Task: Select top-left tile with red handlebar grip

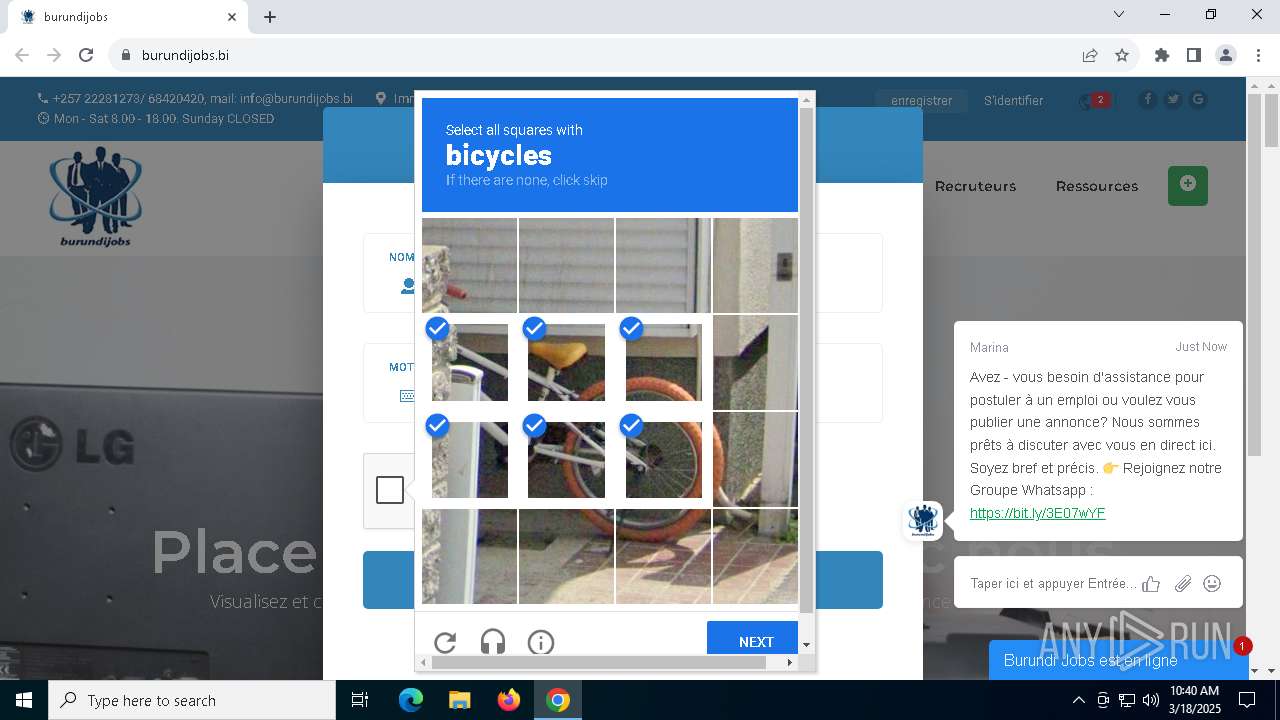Action: point(469,265)
